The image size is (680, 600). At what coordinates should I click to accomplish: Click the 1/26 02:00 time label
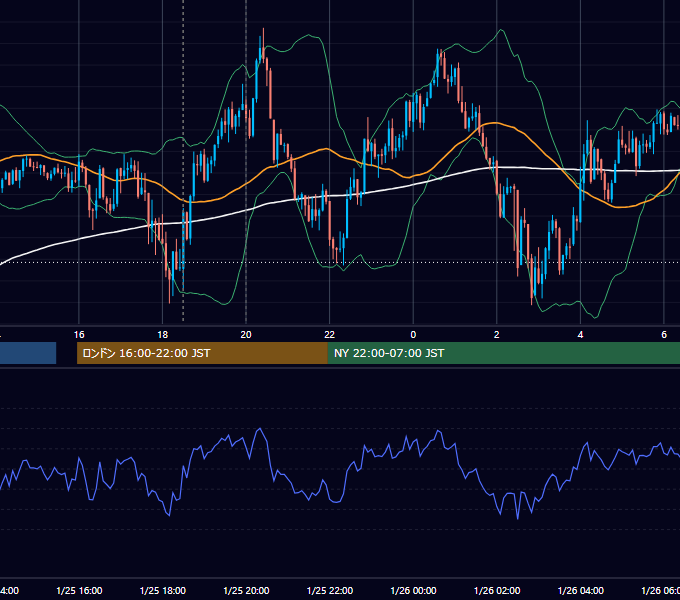point(497,590)
